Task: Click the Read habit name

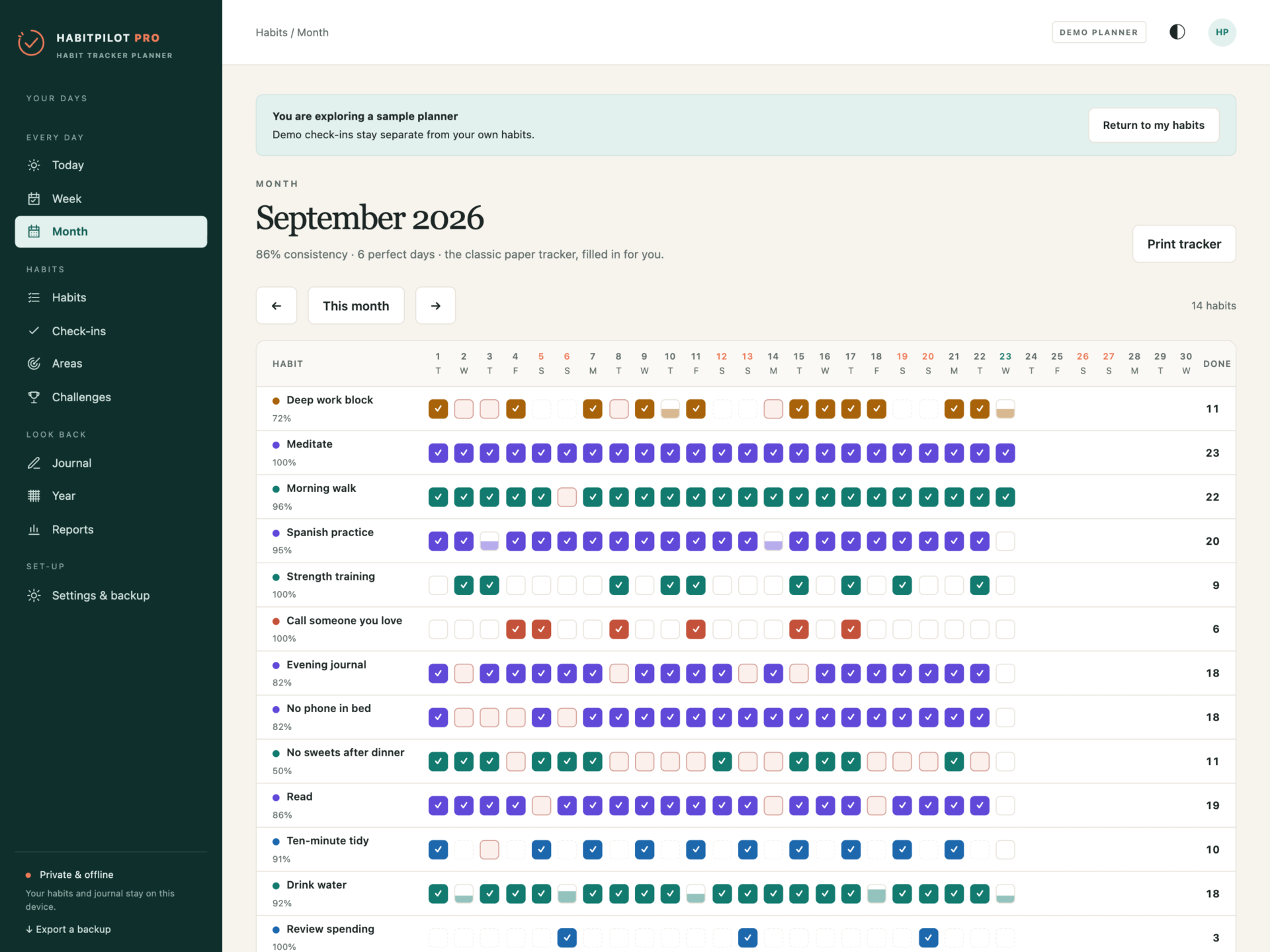Action: (299, 797)
